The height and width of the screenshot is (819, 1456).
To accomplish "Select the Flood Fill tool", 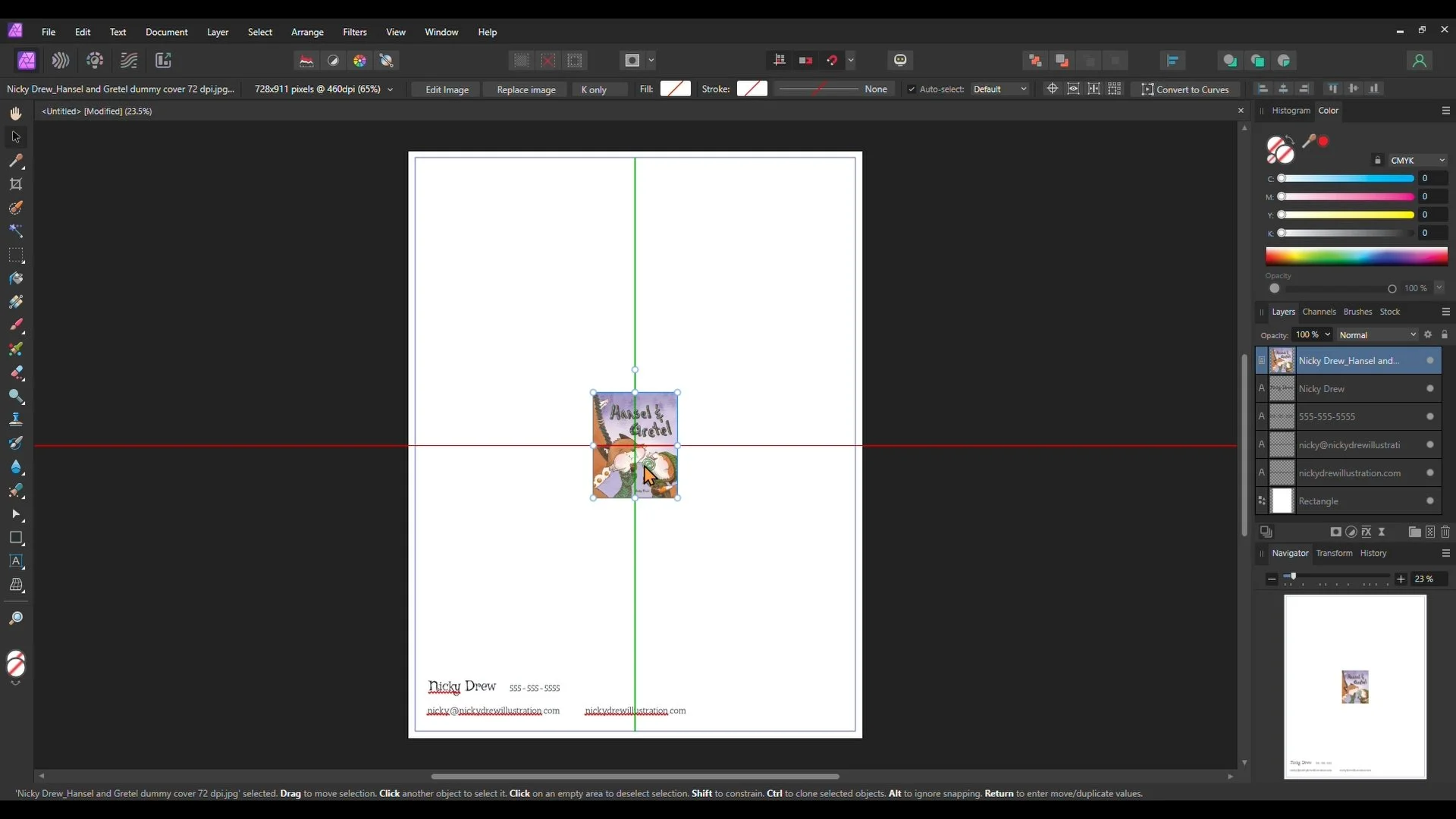I will tap(16, 278).
